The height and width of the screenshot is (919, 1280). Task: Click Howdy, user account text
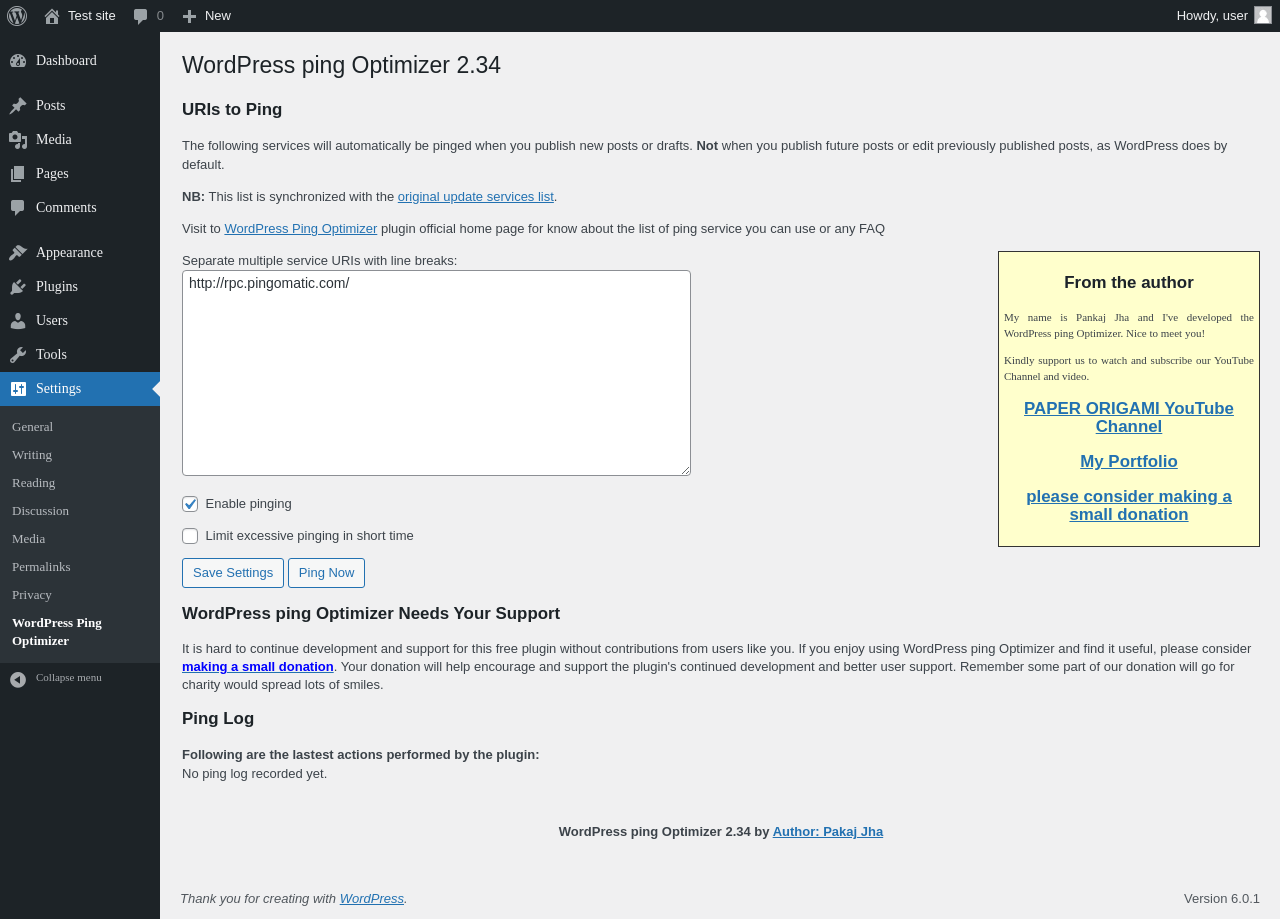coord(1212,16)
